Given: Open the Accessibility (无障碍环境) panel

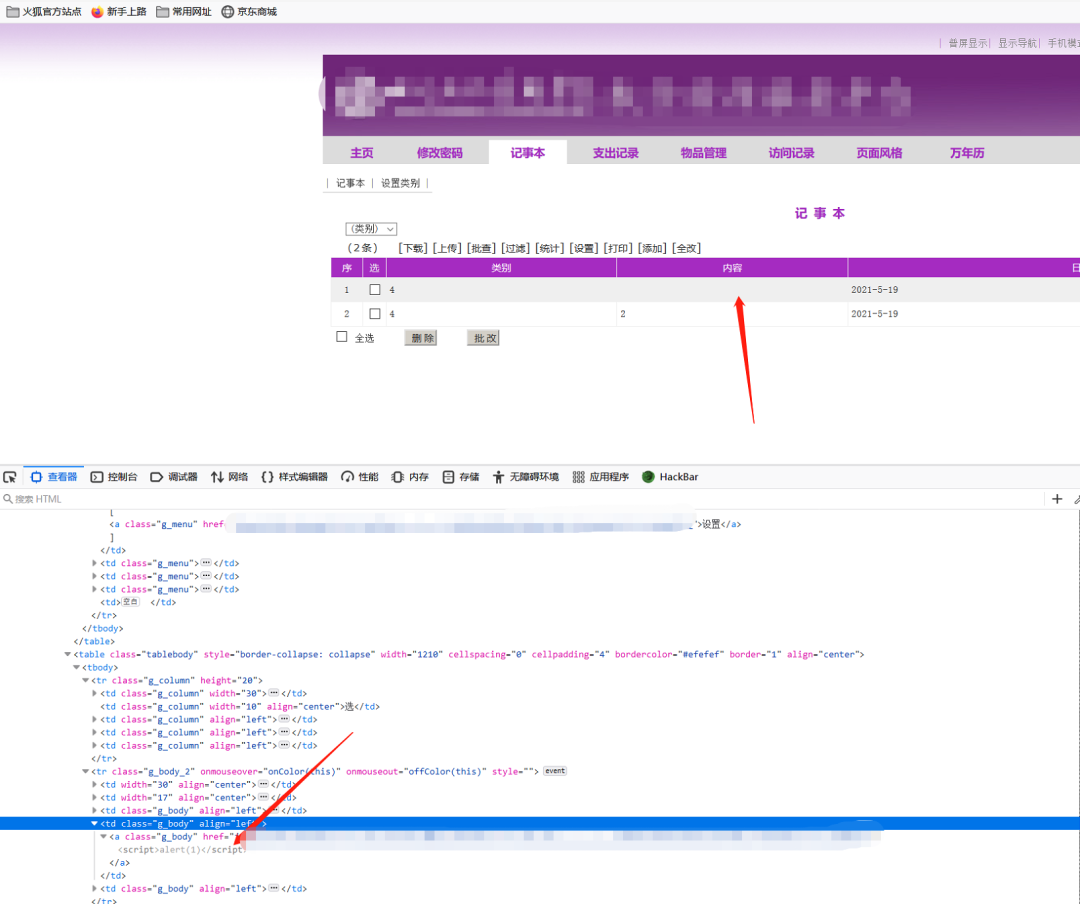Looking at the screenshot, I should [526, 477].
